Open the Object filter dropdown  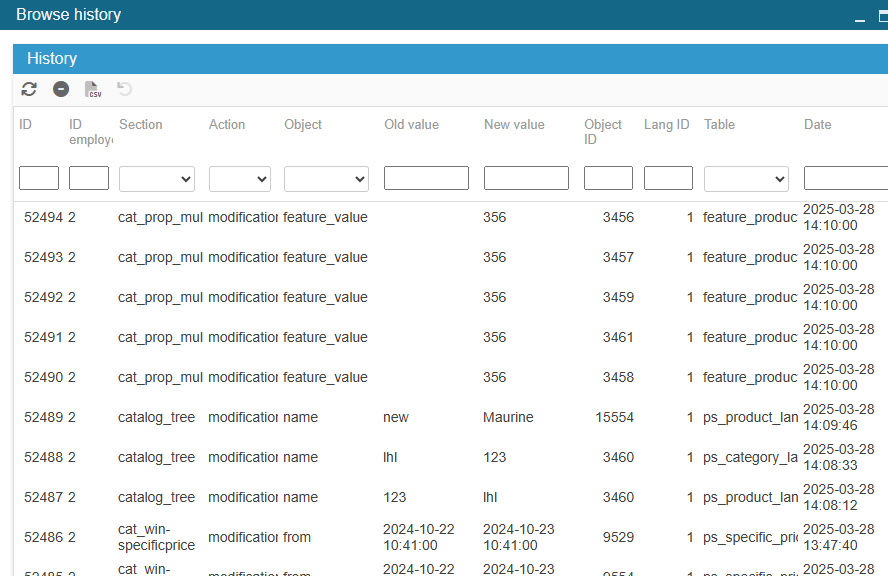326,179
